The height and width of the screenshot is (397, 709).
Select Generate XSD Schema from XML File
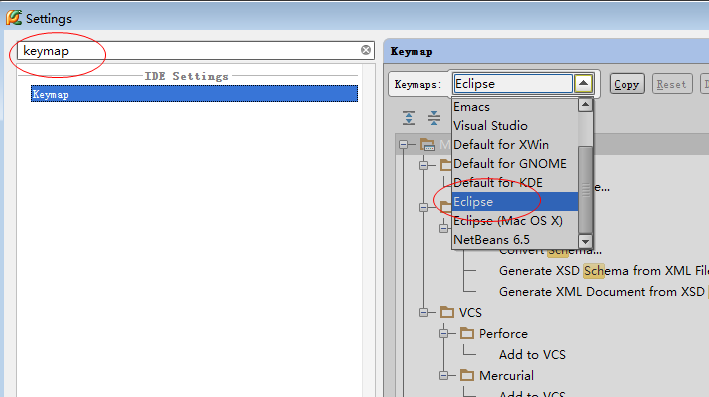coord(603,270)
